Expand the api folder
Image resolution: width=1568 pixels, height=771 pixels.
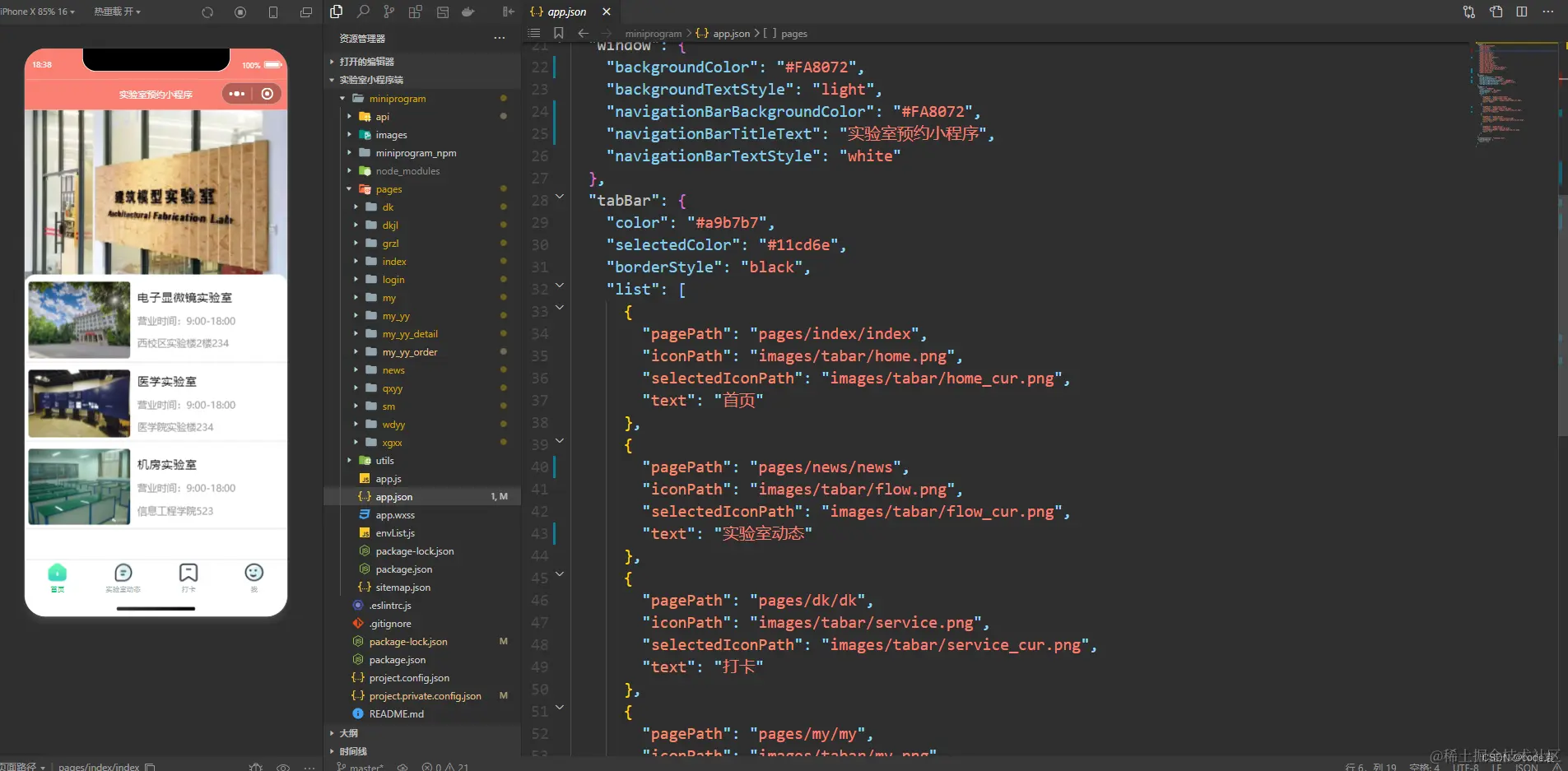[x=423, y=117]
